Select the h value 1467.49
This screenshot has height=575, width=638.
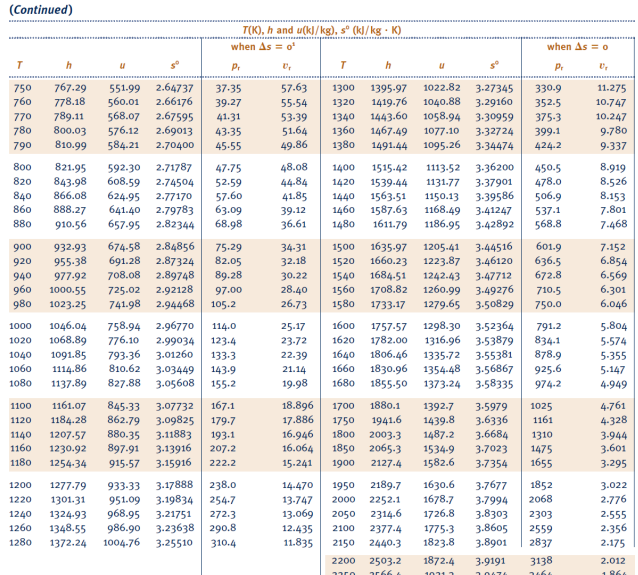pos(389,131)
